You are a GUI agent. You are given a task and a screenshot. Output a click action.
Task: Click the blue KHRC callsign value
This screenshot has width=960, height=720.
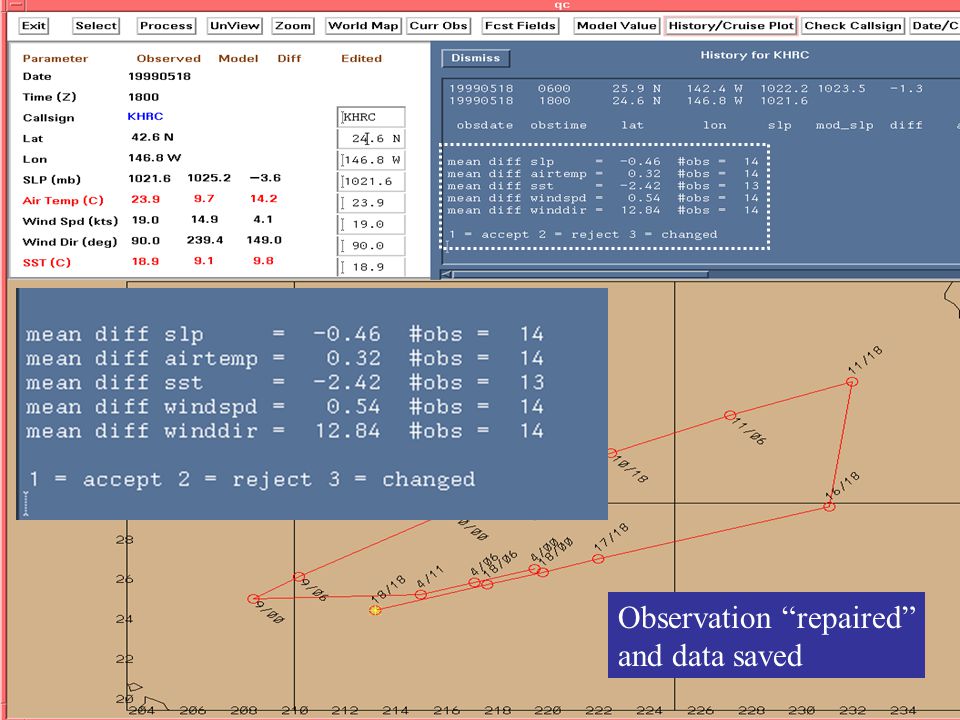[x=145, y=116]
